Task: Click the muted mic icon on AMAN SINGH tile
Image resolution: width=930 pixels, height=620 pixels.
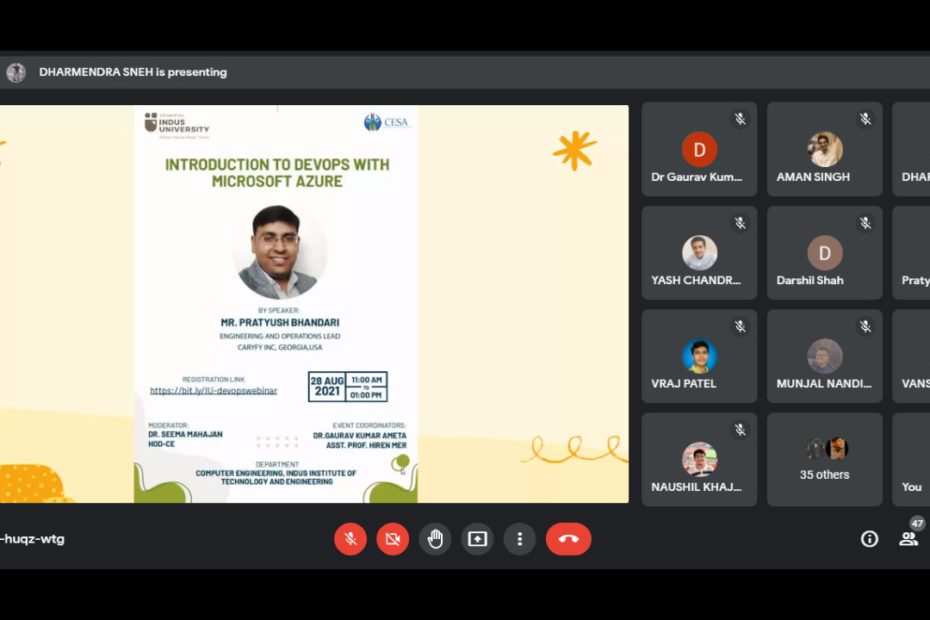Action: coord(865,119)
